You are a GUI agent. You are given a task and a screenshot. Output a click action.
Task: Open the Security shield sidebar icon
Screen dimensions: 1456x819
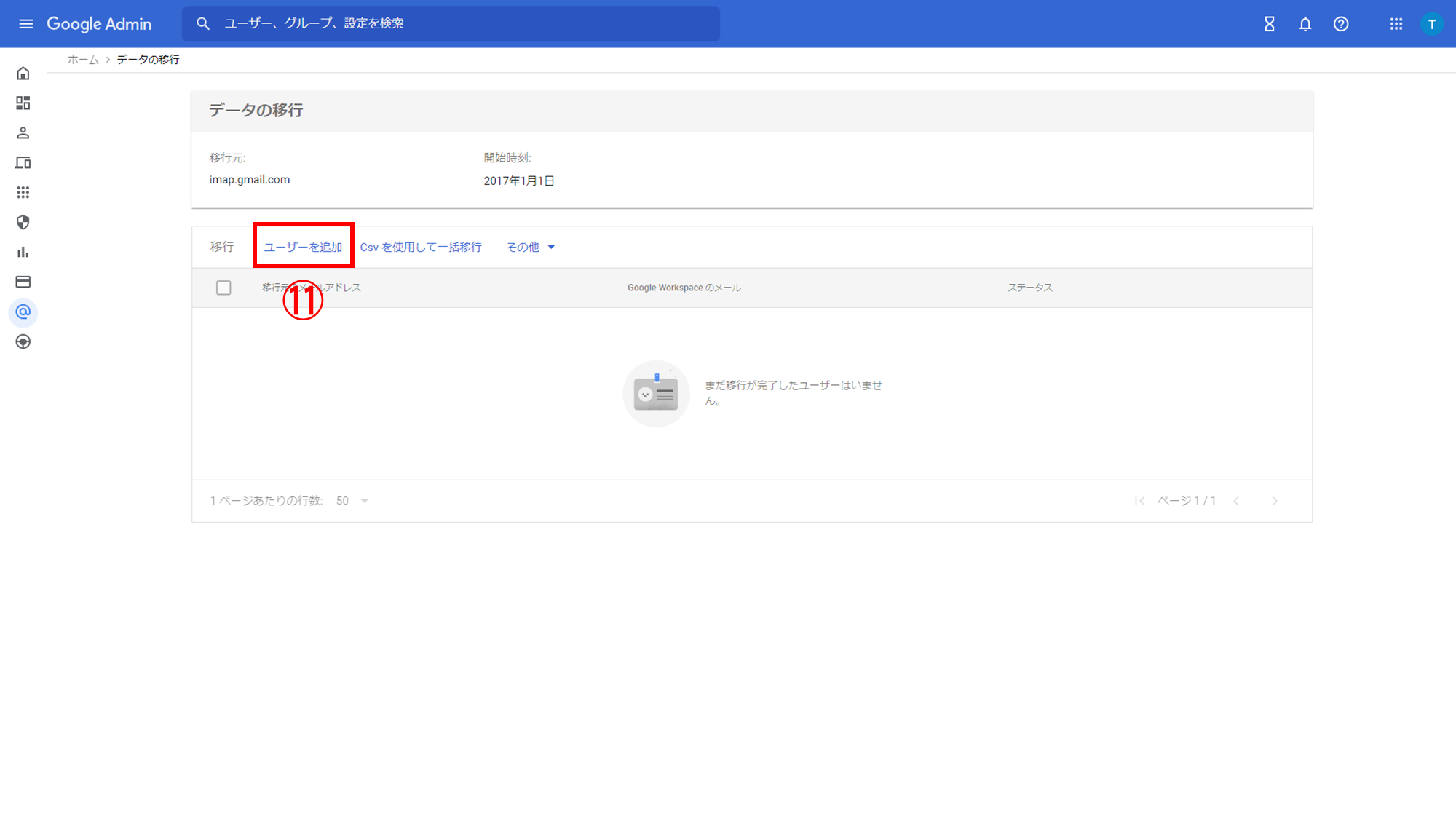coord(23,223)
